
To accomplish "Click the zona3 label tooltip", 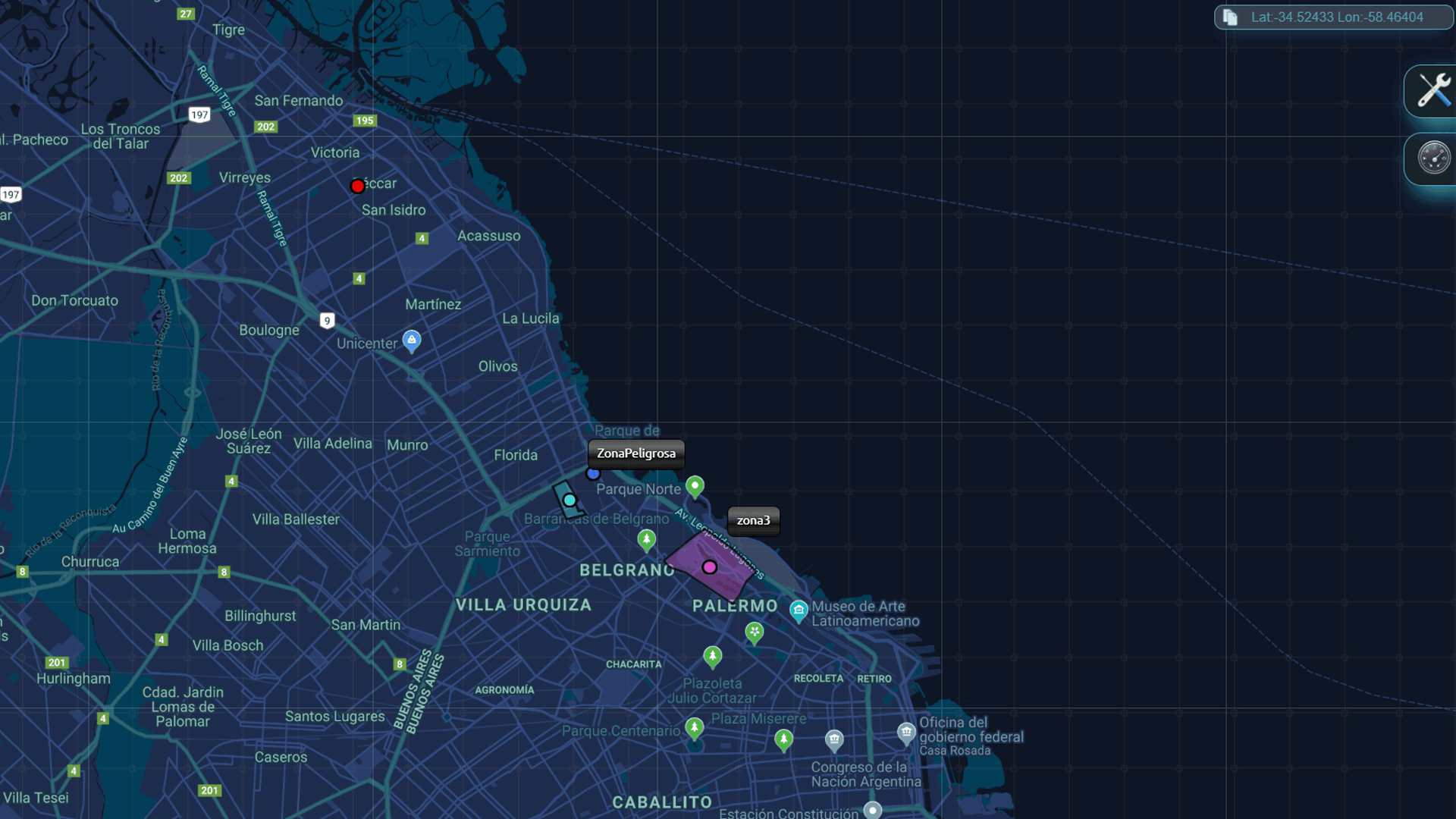I will [753, 520].
